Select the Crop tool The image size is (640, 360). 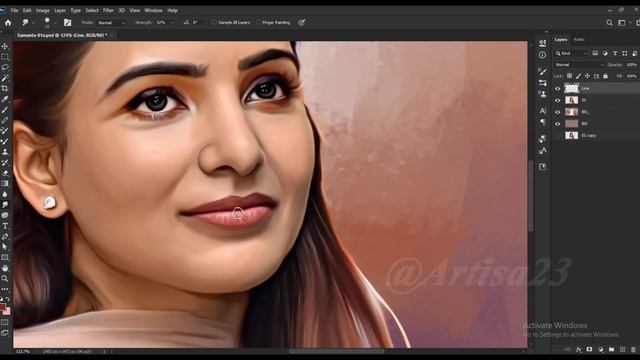click(5, 88)
